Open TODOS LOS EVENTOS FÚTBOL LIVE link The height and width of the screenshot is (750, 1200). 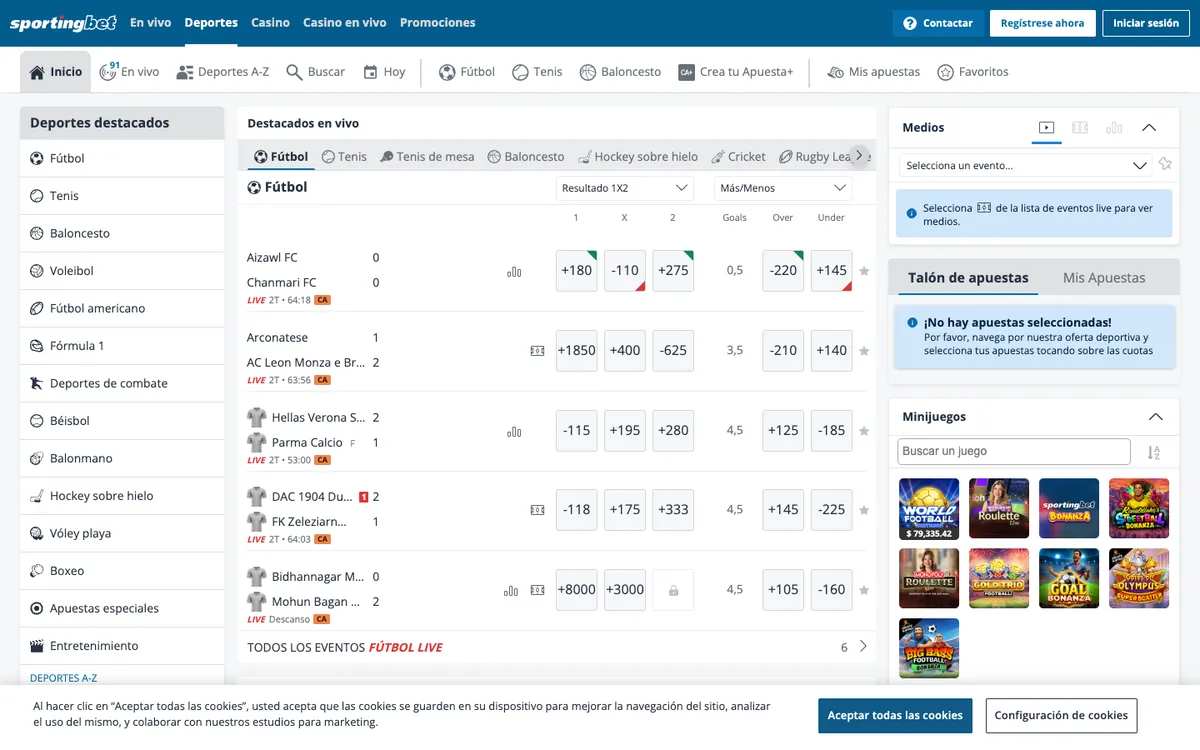(x=345, y=648)
